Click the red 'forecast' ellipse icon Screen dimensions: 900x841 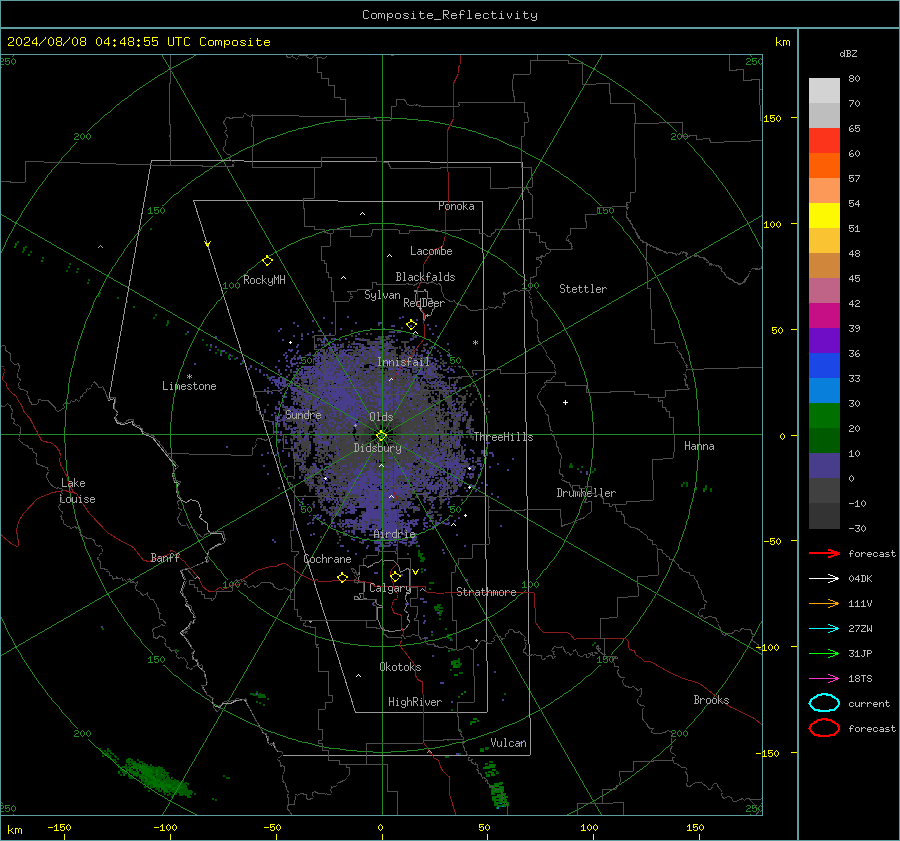(824, 728)
